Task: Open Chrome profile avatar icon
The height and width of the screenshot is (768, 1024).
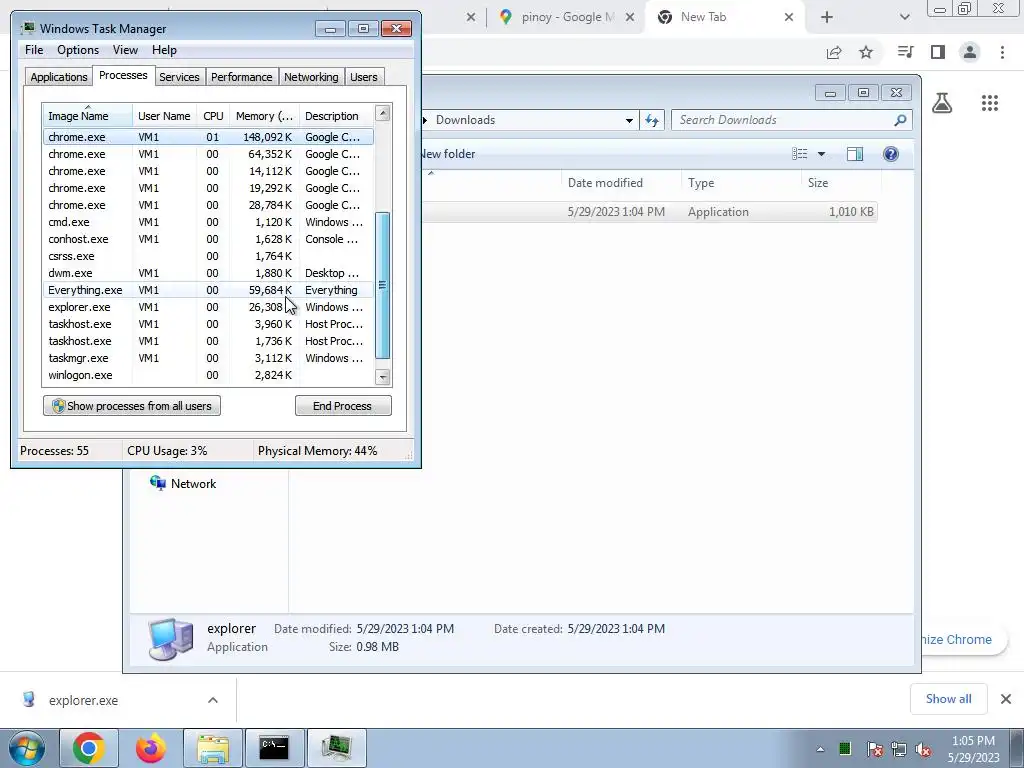Action: coord(970,52)
